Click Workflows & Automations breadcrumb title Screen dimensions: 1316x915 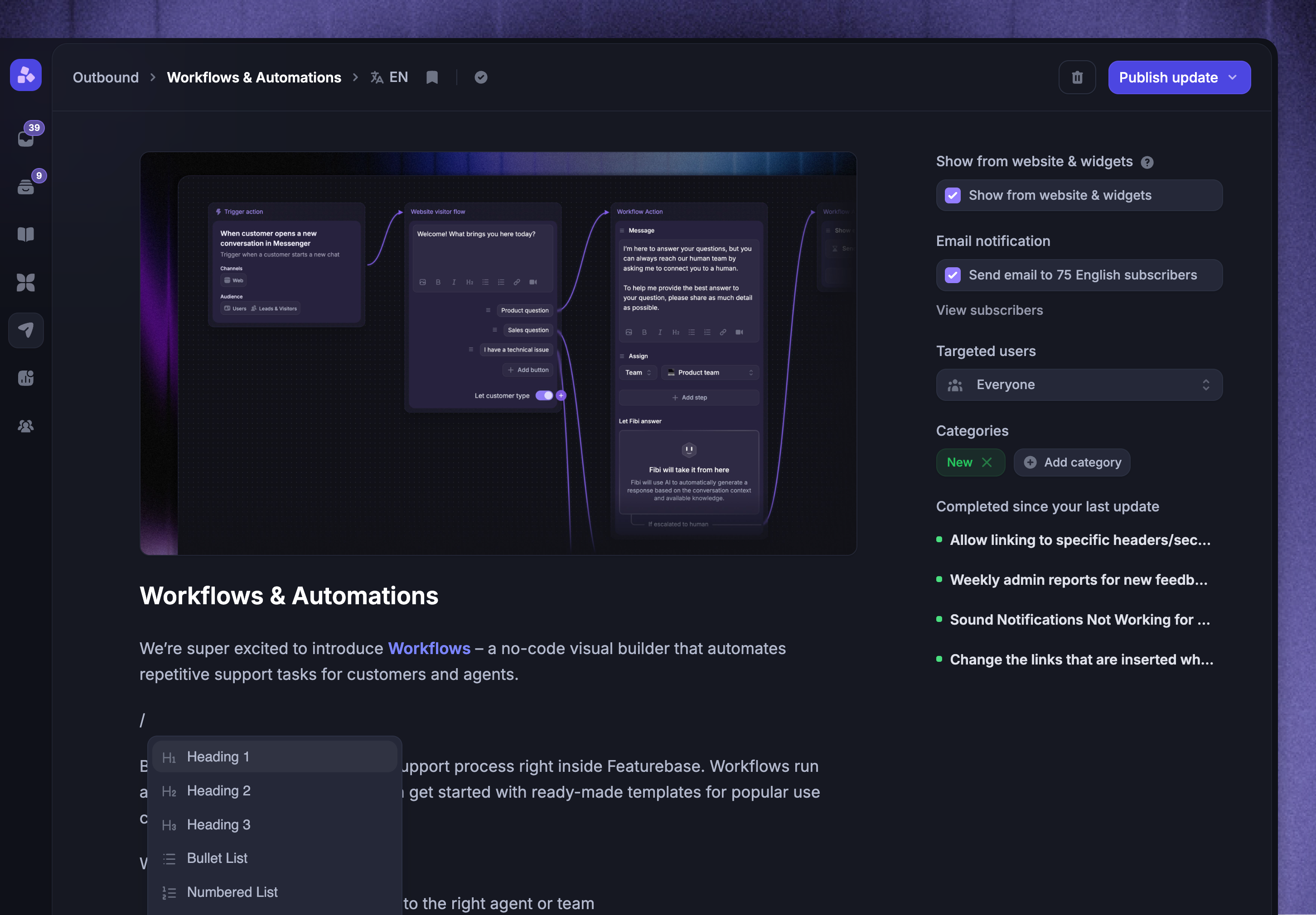pyautogui.click(x=254, y=77)
